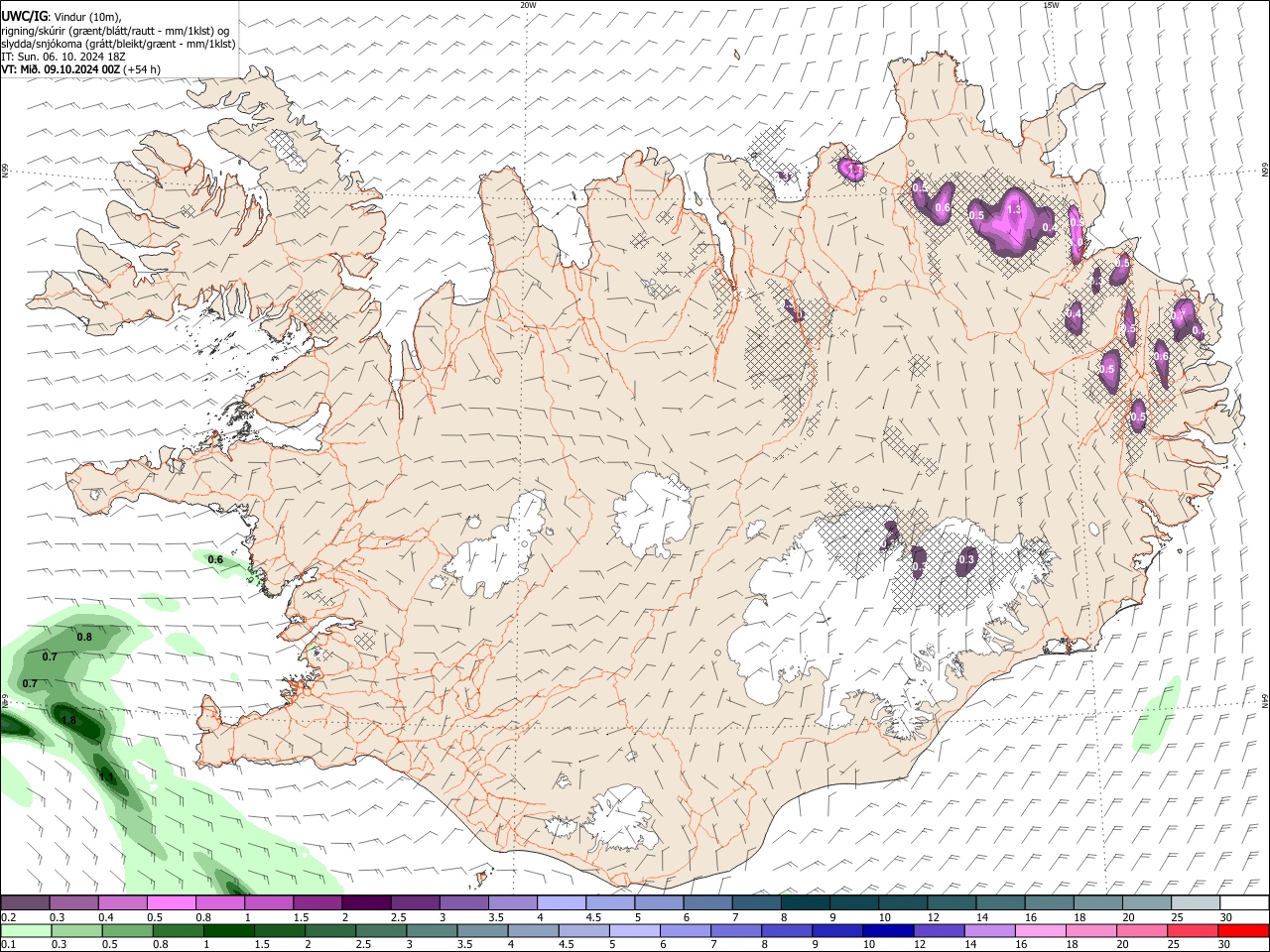
Task: Click the 'UWC/IG: Vindur (10m)' title line
Action: pos(62,17)
